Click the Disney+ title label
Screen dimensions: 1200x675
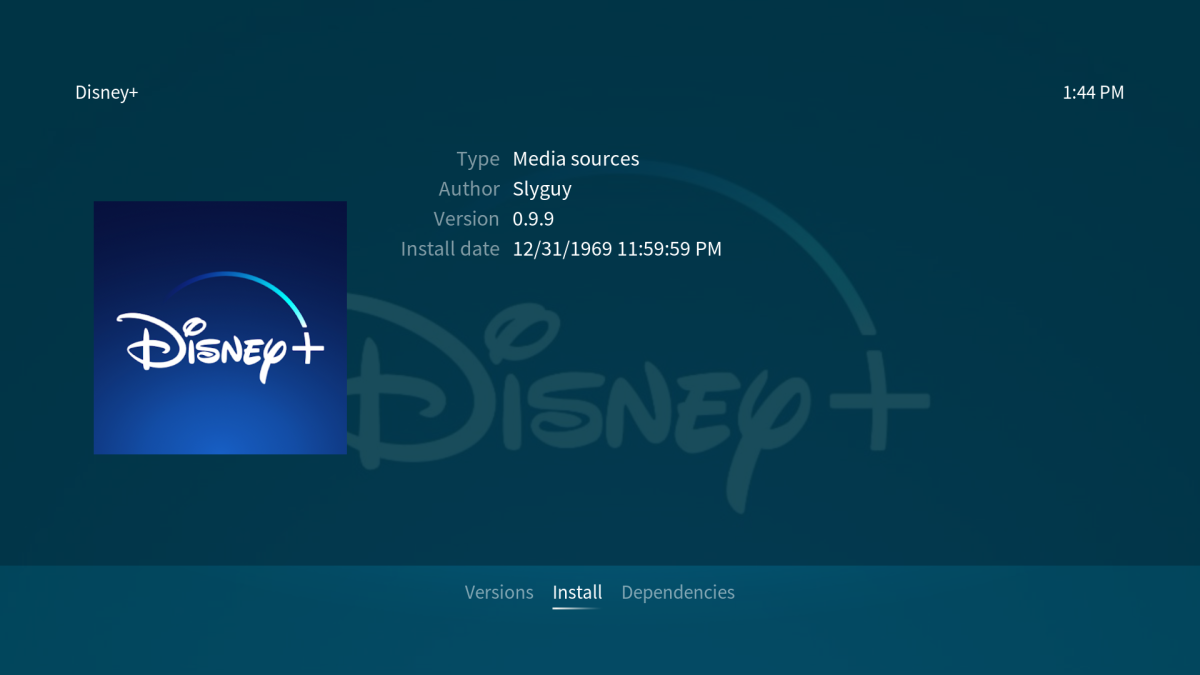pyautogui.click(x=106, y=92)
